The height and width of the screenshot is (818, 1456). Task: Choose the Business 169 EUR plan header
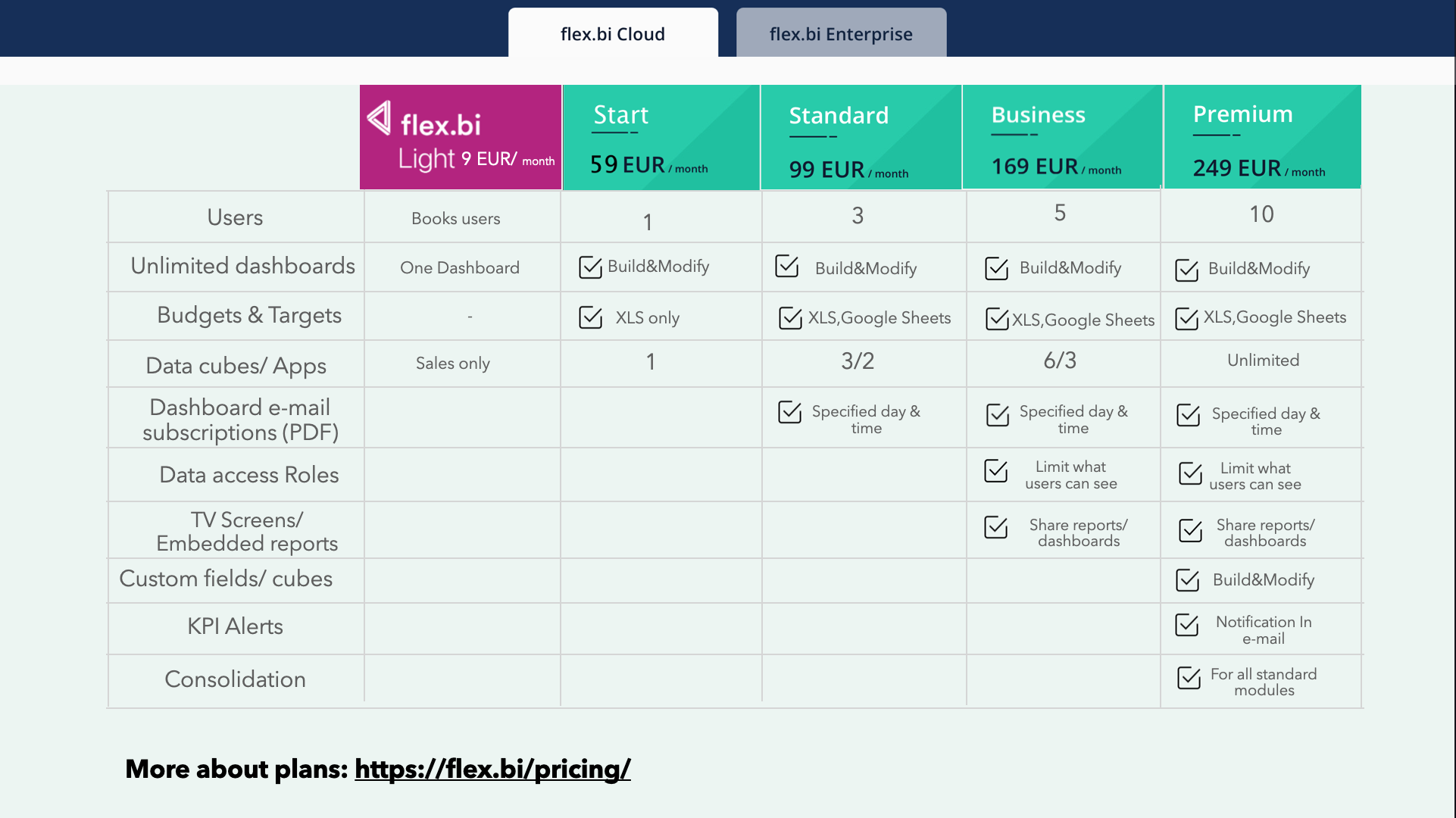pyautogui.click(x=1061, y=137)
